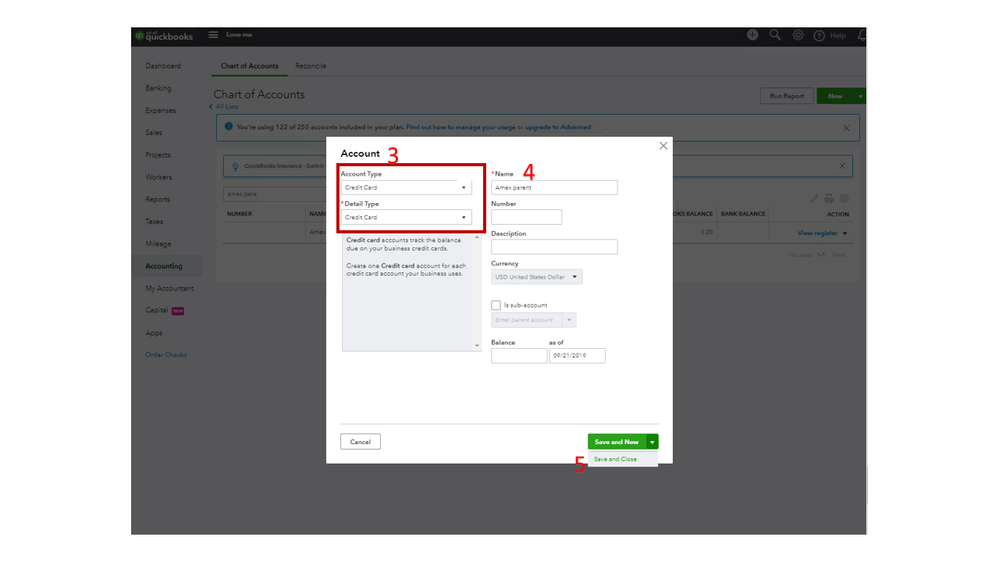The width and height of the screenshot is (999, 562).
Task: Click the Description input field
Action: 554,247
